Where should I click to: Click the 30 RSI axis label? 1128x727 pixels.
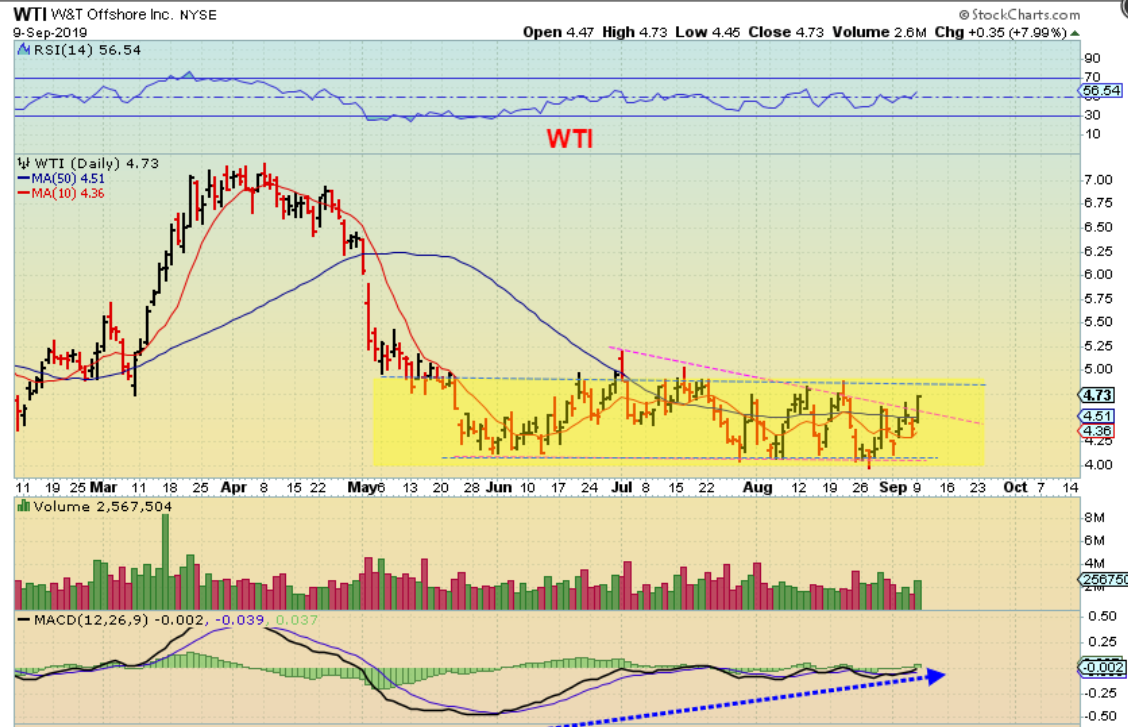(1092, 115)
